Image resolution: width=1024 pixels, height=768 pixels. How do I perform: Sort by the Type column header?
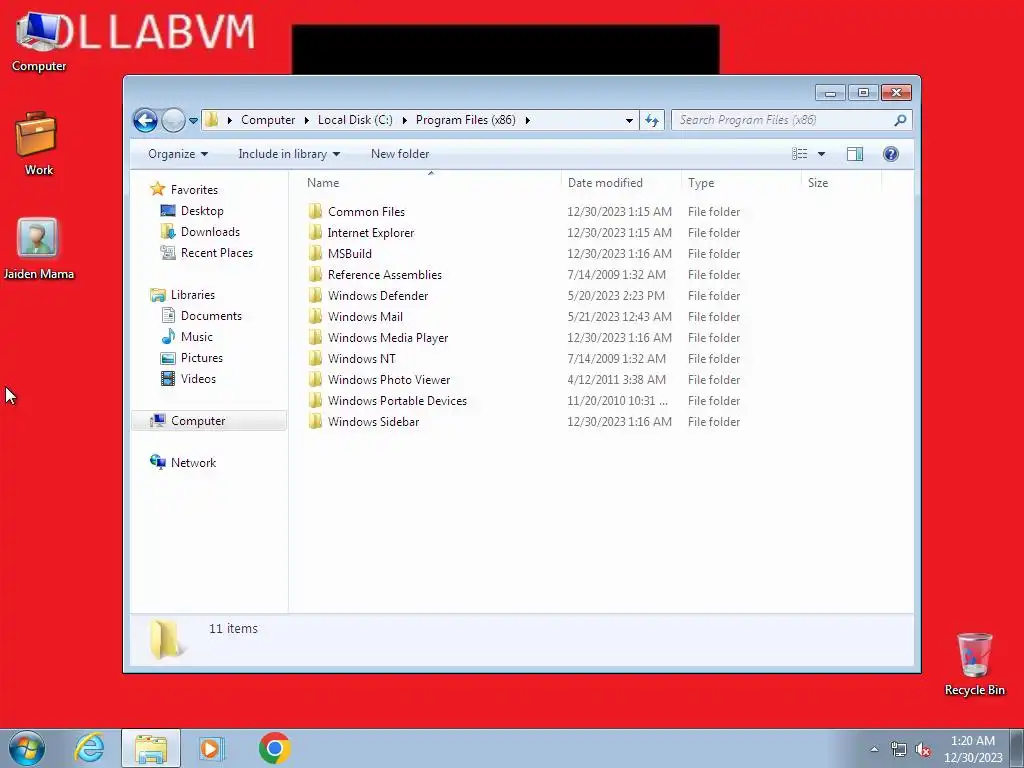(x=741, y=183)
